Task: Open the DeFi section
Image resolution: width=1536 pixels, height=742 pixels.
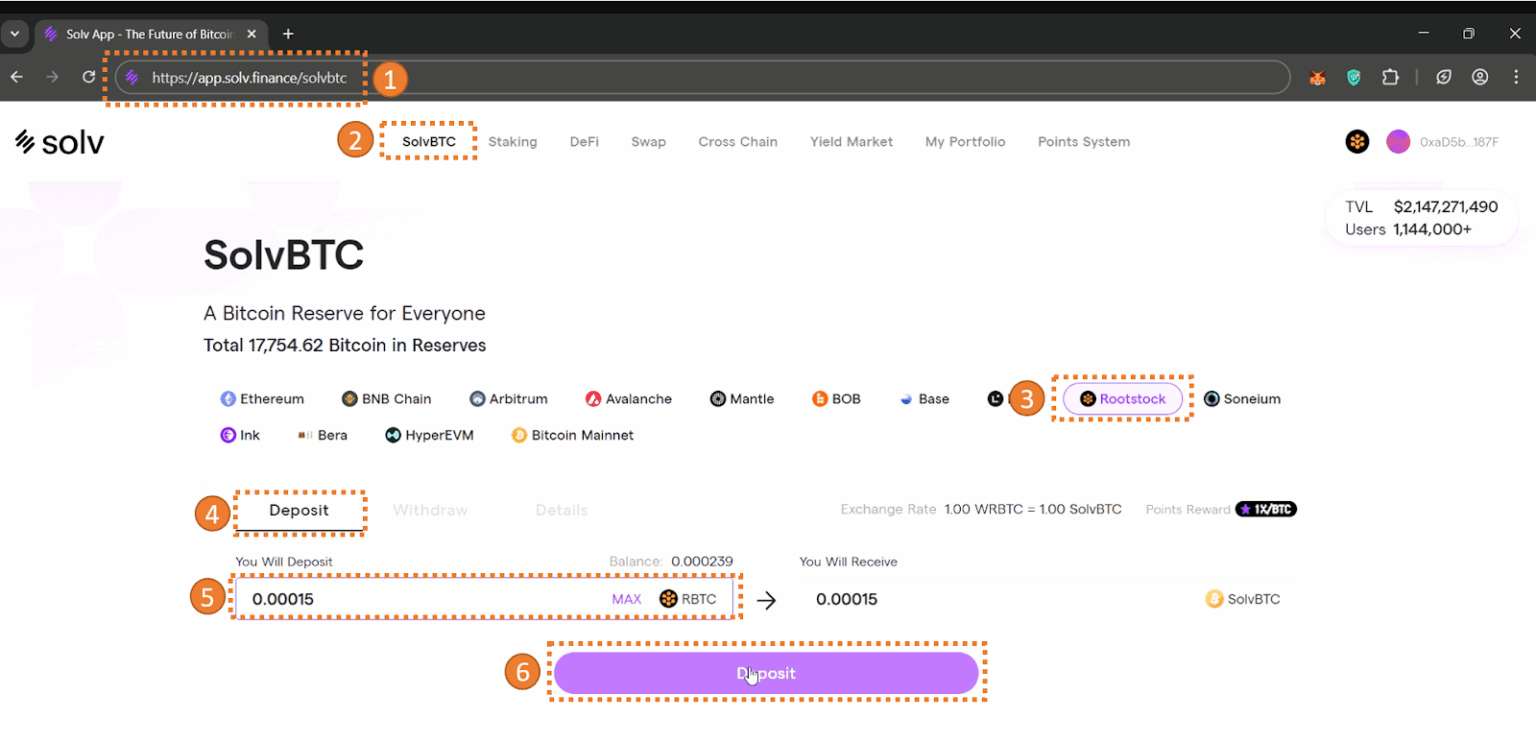Action: (584, 142)
